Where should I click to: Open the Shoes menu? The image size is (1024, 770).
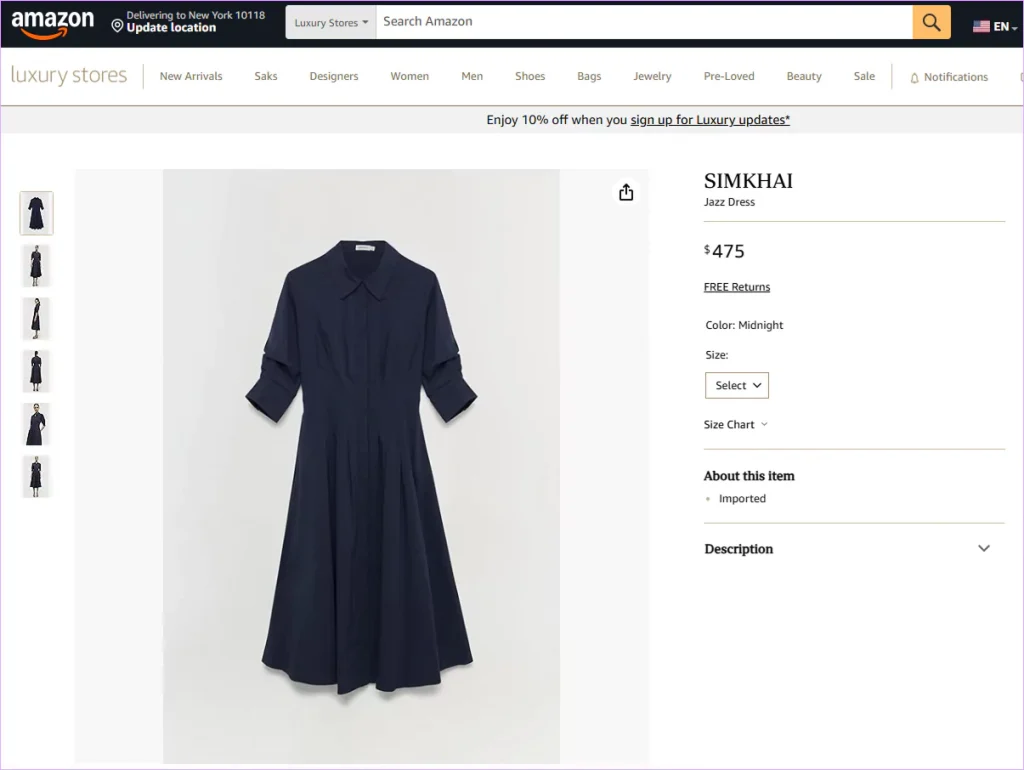pyautogui.click(x=530, y=76)
